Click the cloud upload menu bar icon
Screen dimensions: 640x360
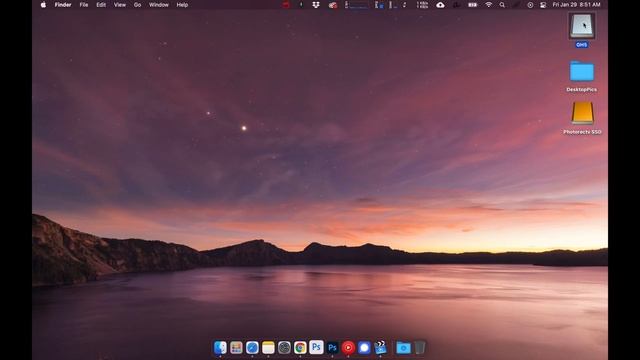(x=440, y=5)
